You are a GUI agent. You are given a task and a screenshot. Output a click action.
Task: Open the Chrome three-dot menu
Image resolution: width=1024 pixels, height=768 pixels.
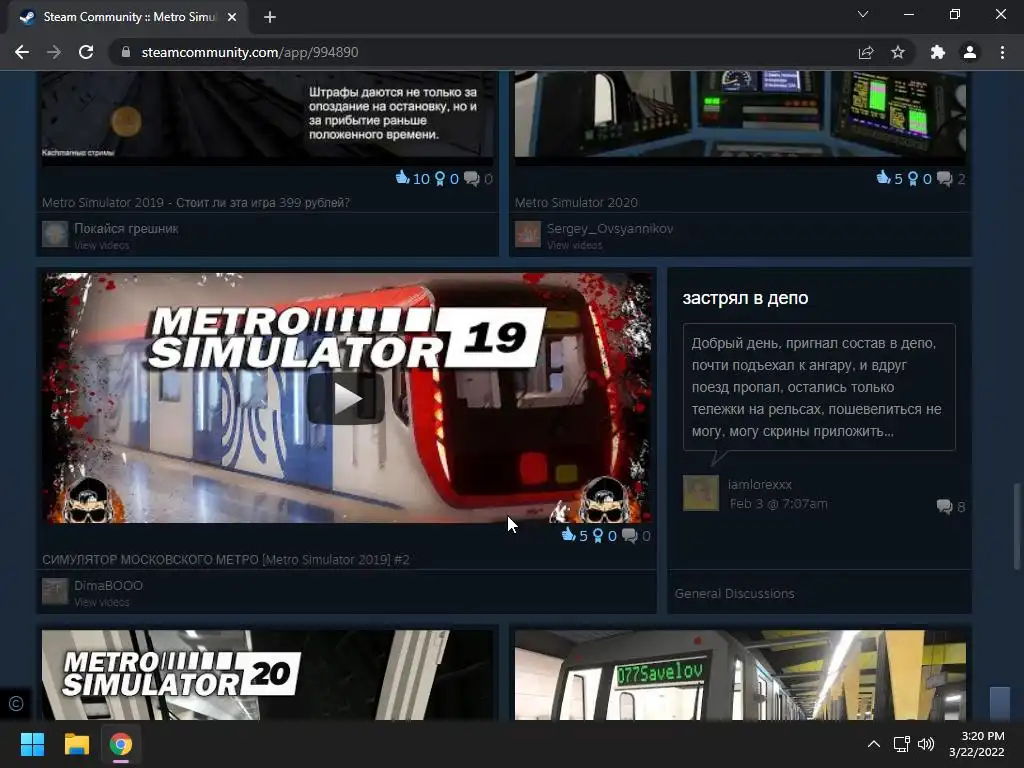tap(1002, 52)
